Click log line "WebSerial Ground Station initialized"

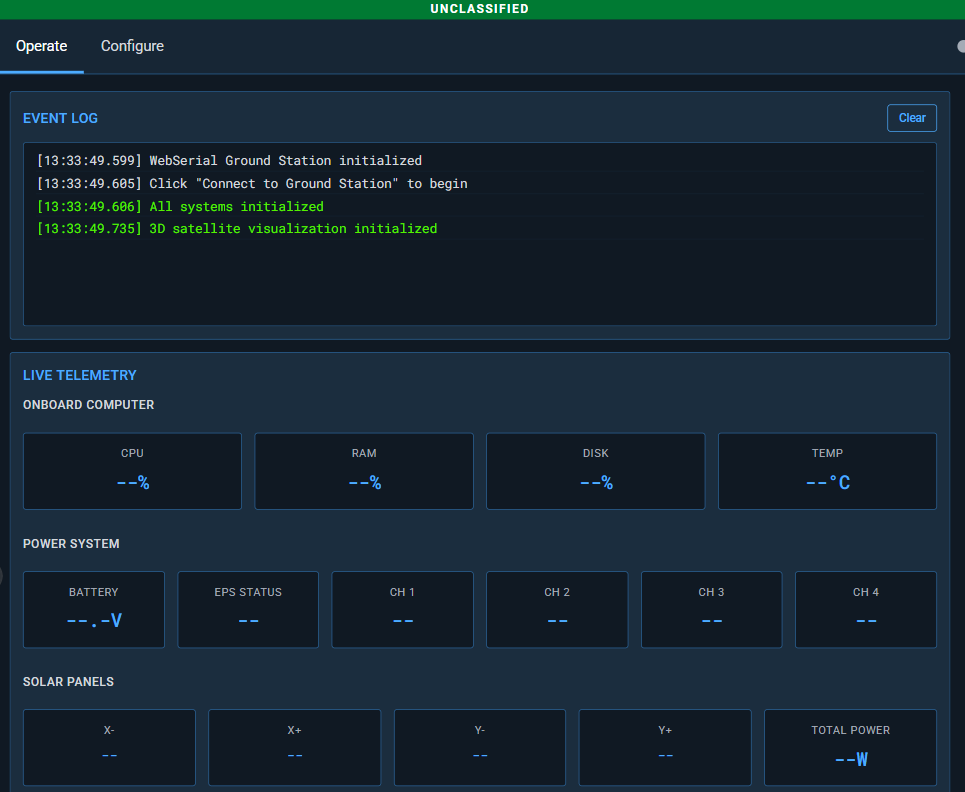coord(480,161)
